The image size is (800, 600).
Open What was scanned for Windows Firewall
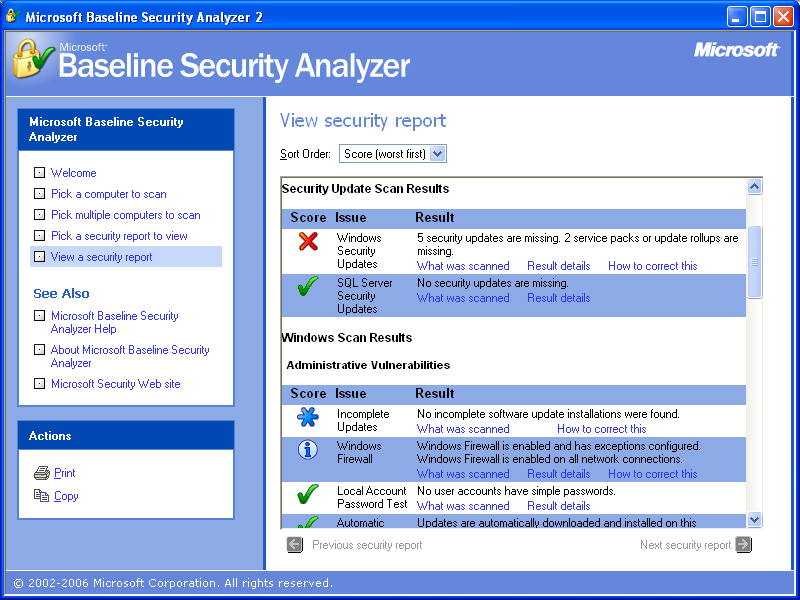pyautogui.click(x=463, y=474)
